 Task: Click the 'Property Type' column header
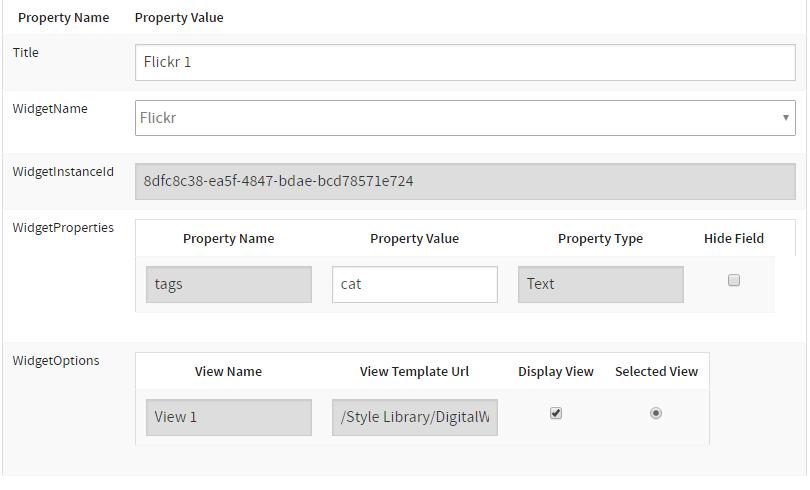pos(600,239)
